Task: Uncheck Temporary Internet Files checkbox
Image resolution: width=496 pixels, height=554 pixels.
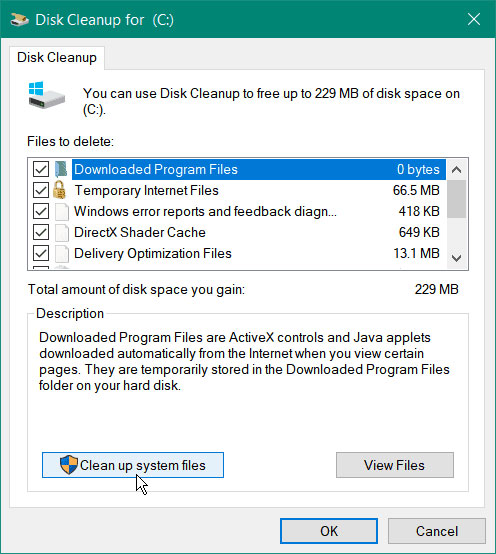Action: point(41,190)
